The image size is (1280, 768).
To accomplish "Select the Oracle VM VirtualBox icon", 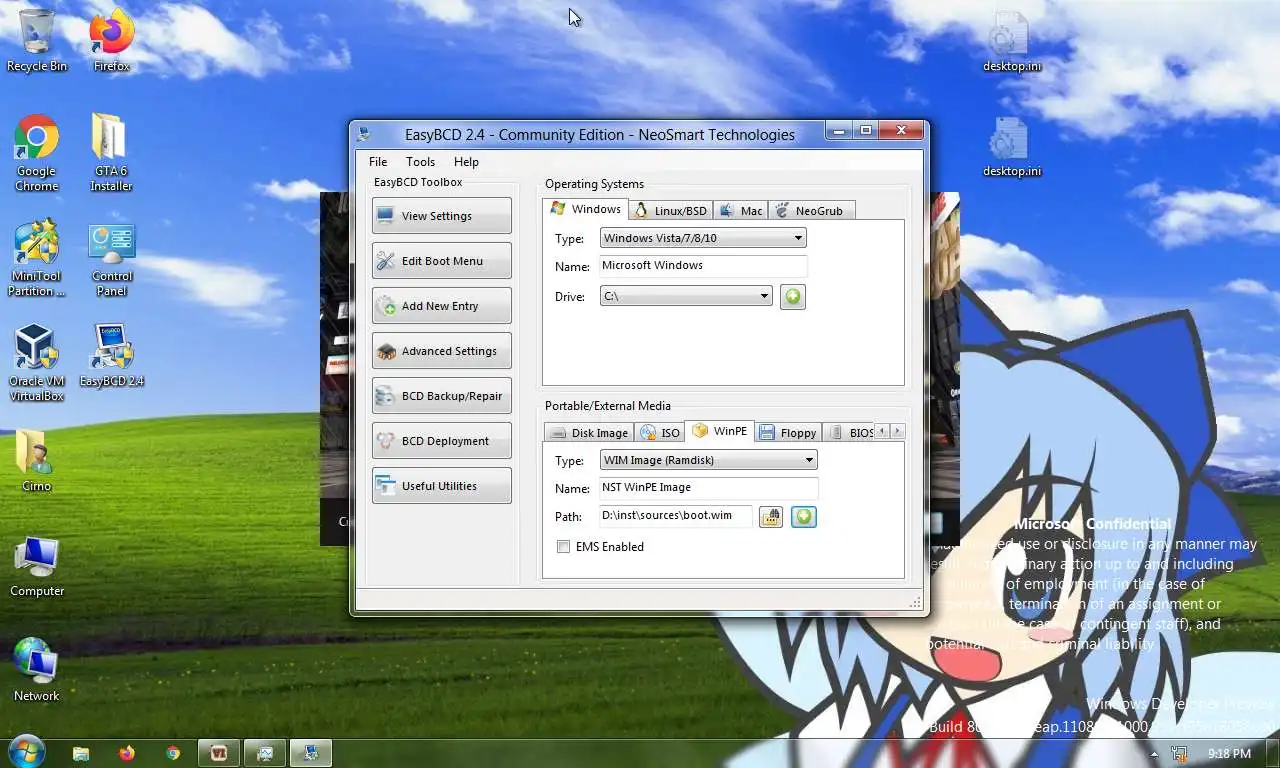I will point(37,363).
